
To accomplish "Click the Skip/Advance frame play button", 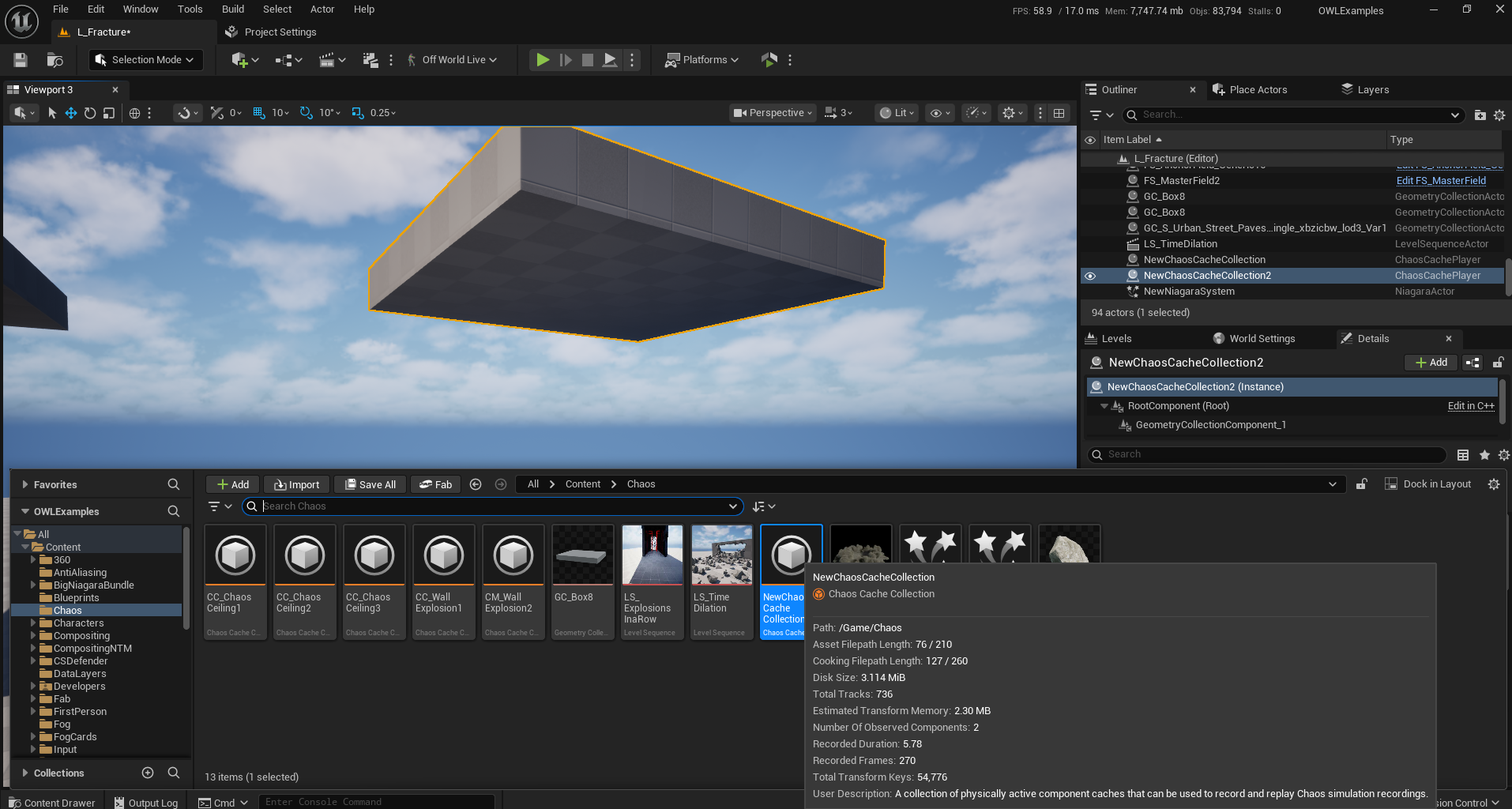I will click(x=566, y=60).
